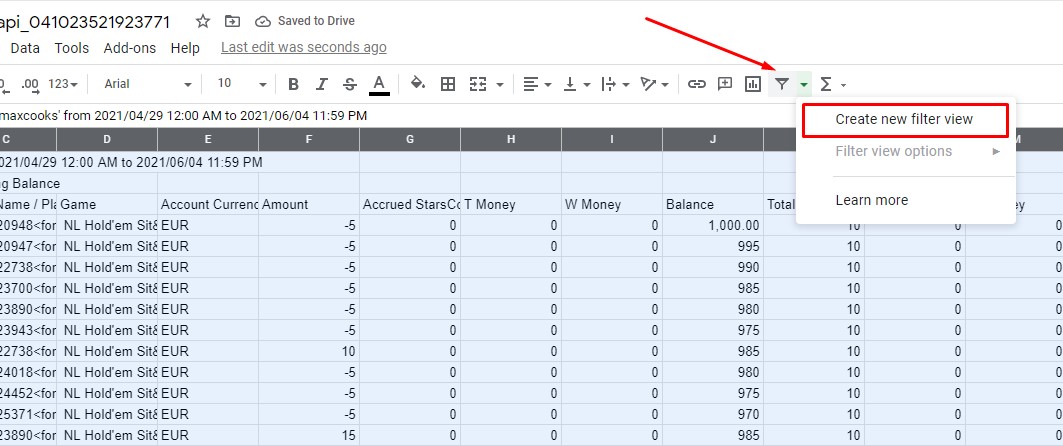The image size is (1063, 446).
Task: Open the text color picker
Action: pyautogui.click(x=379, y=84)
